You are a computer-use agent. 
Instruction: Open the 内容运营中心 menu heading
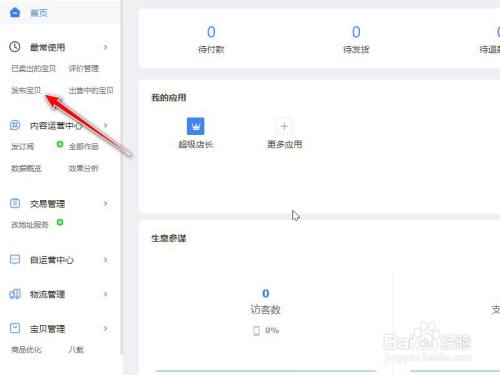tap(56, 126)
